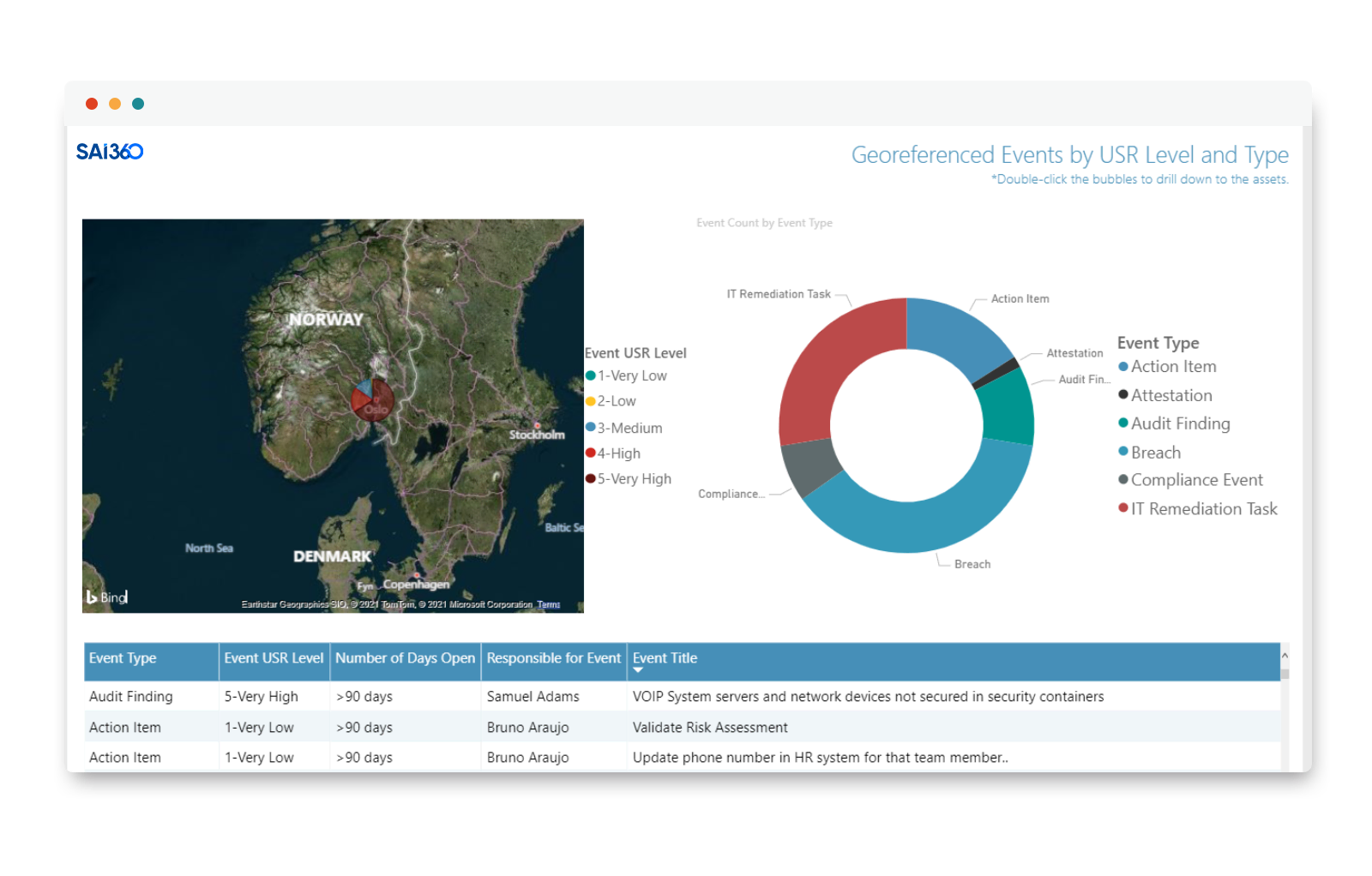Click the Responsible for Event column header

click(554, 658)
